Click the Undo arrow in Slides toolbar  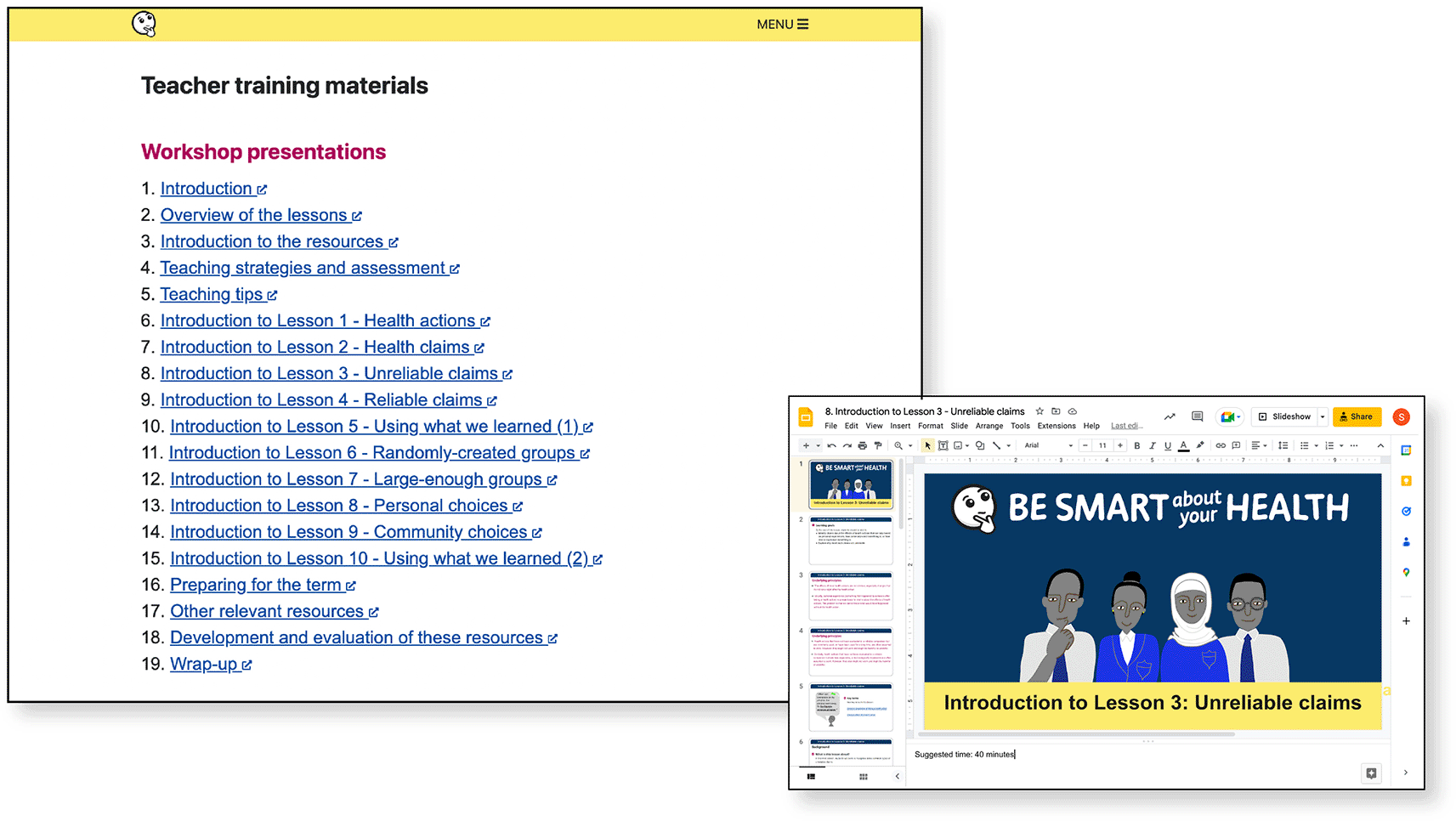pyautogui.click(x=831, y=445)
